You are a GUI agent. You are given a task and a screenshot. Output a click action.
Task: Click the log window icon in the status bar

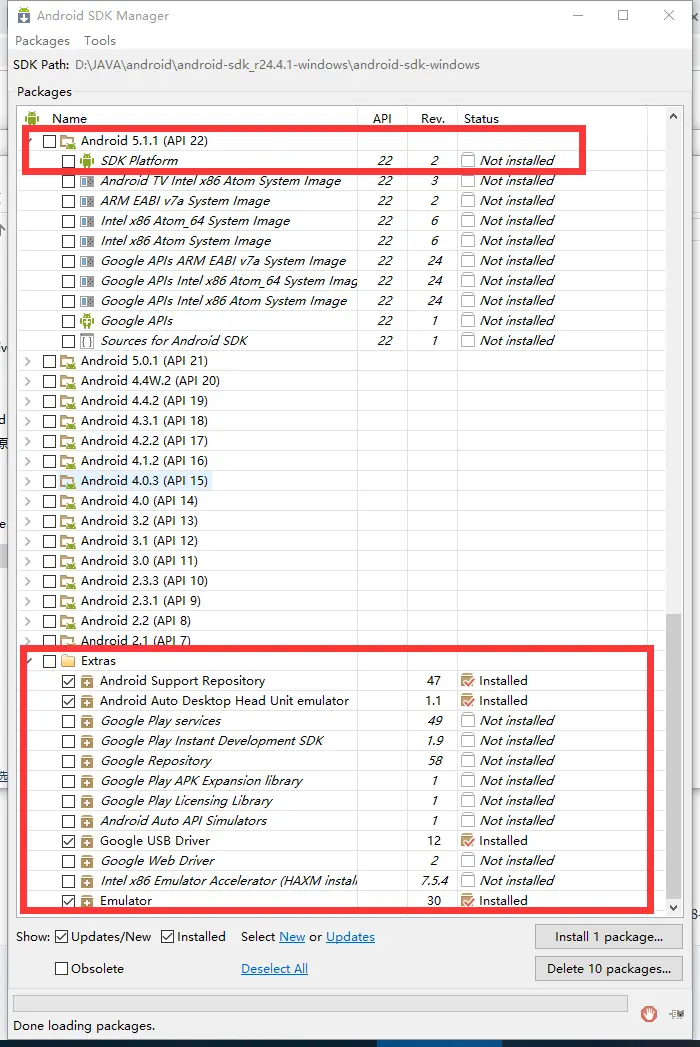click(x=676, y=1014)
